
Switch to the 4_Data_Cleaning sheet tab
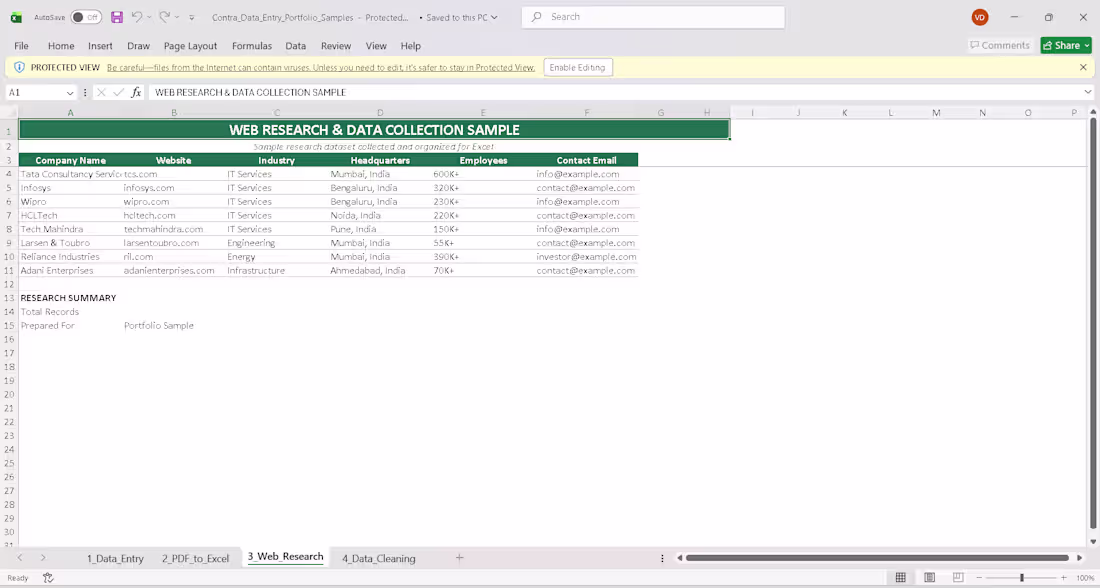[379, 559]
